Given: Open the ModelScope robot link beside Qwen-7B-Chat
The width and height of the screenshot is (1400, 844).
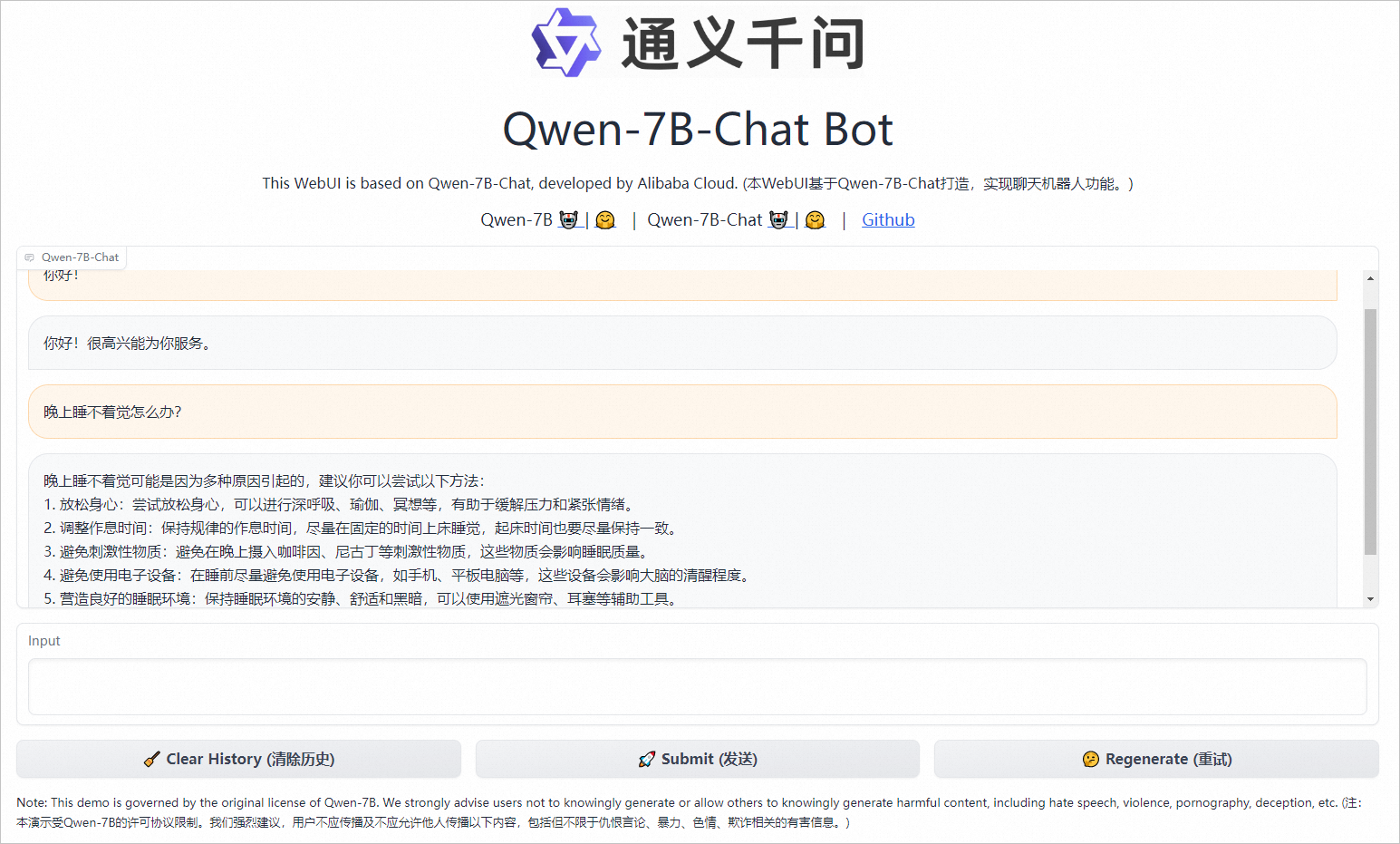Looking at the screenshot, I should pyautogui.click(x=779, y=219).
